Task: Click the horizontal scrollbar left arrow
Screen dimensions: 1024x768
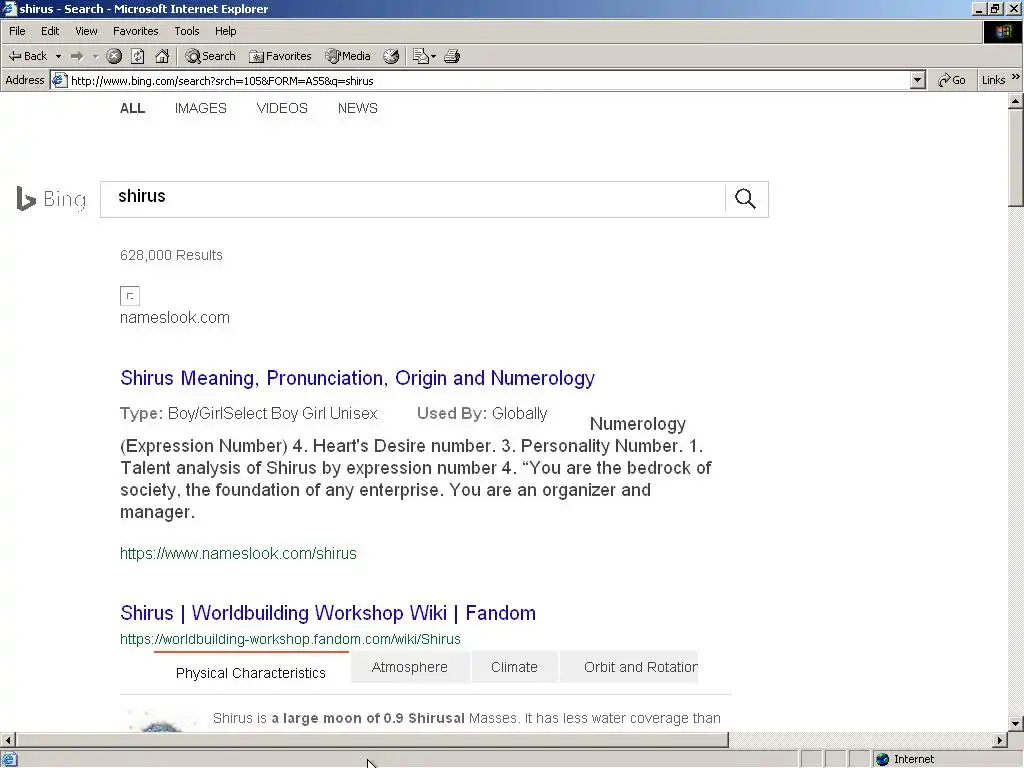Action: pyautogui.click(x=8, y=740)
